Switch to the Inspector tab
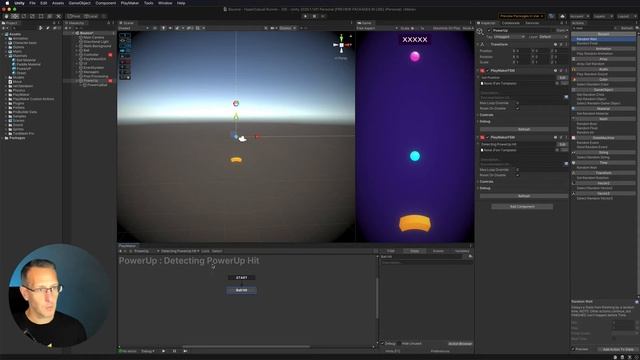Viewport: 640px width, 360px height. 487,23
